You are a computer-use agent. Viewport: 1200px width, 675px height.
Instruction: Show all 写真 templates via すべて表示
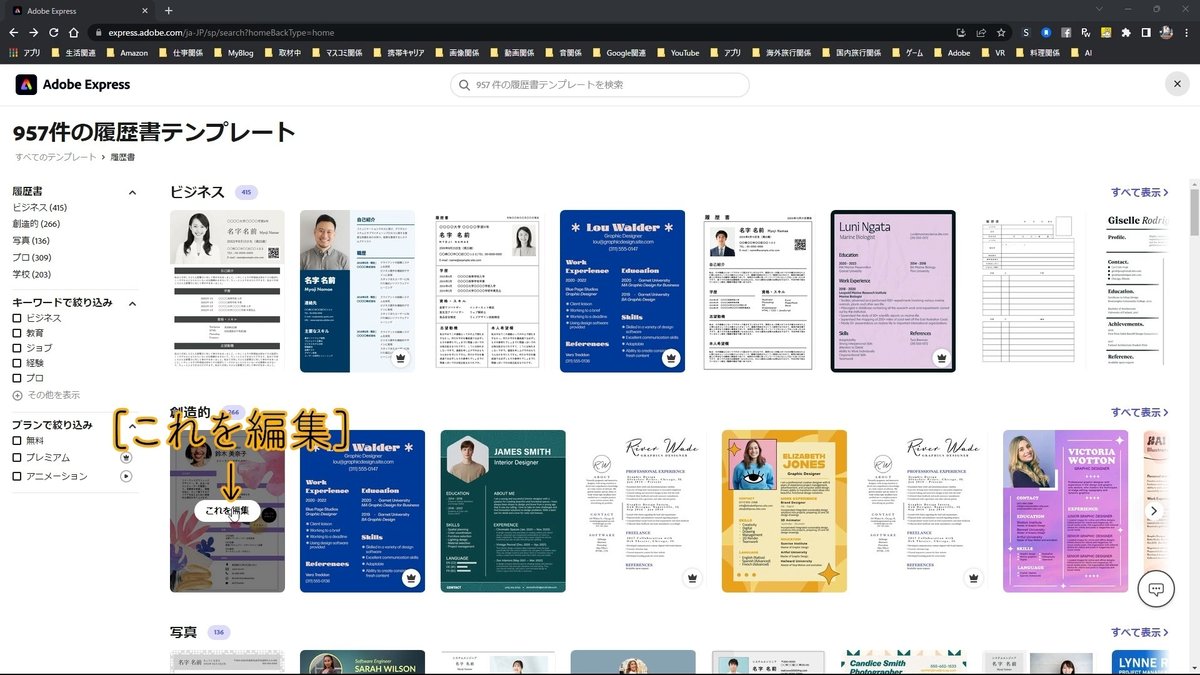pos(1139,632)
